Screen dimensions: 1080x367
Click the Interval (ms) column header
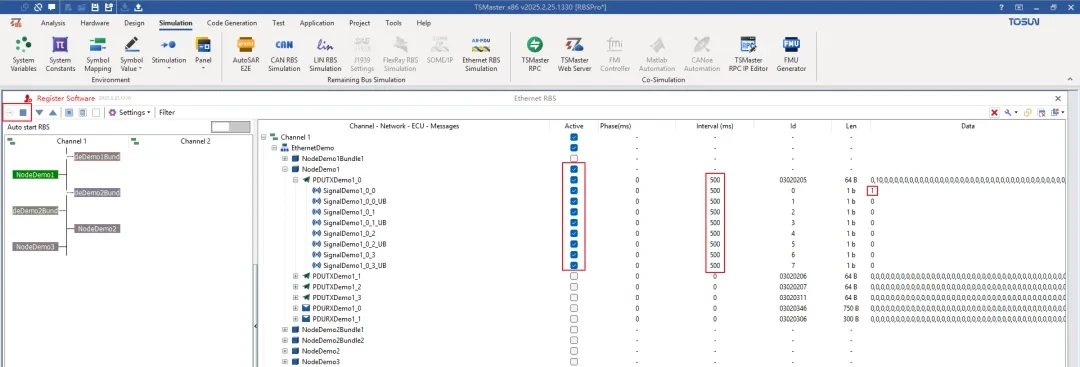tap(714, 126)
